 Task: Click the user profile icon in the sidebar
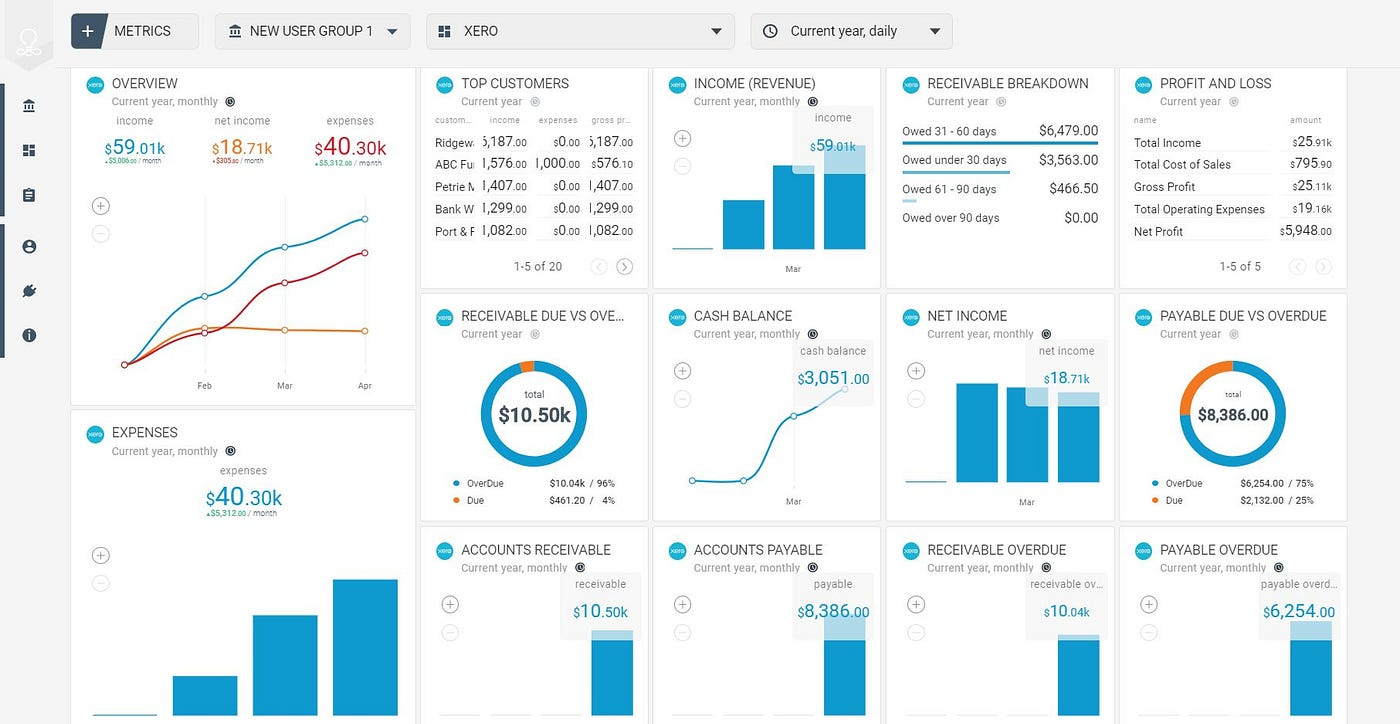tap(29, 245)
